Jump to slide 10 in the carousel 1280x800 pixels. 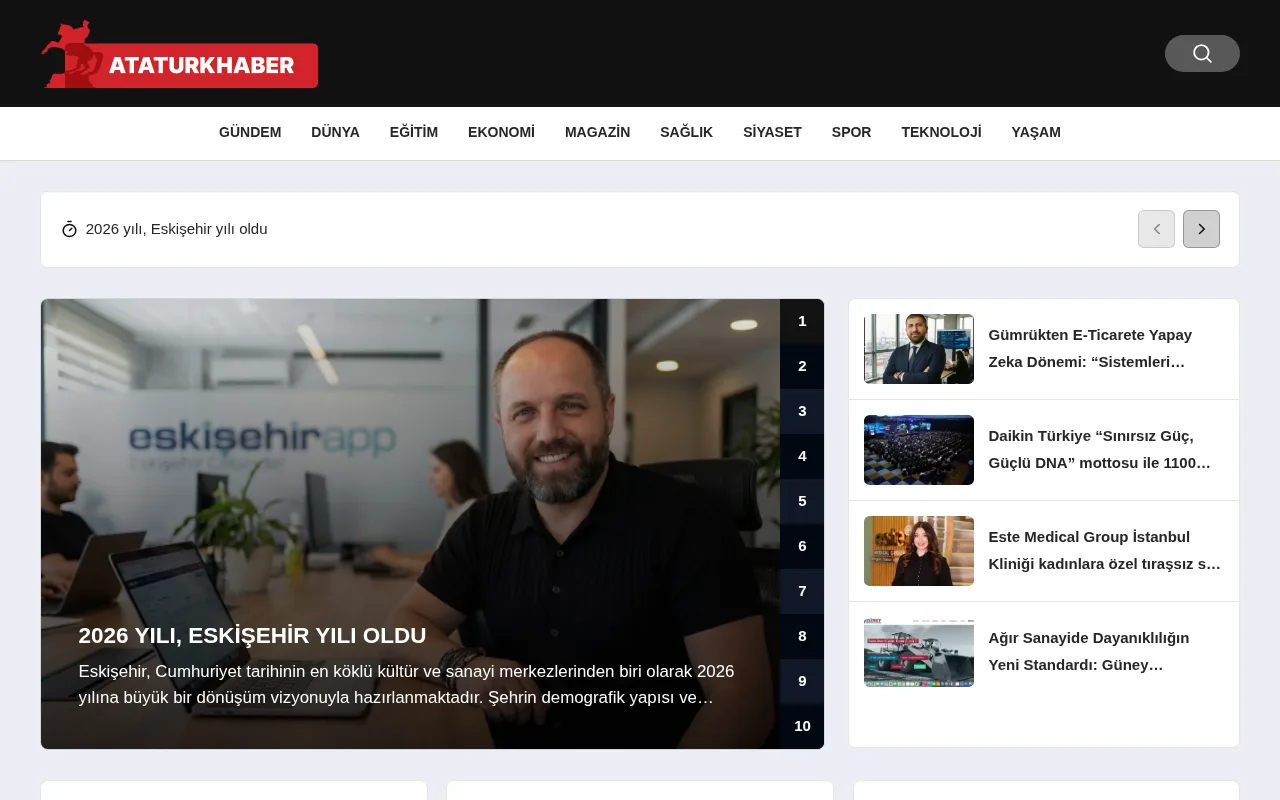pos(802,726)
